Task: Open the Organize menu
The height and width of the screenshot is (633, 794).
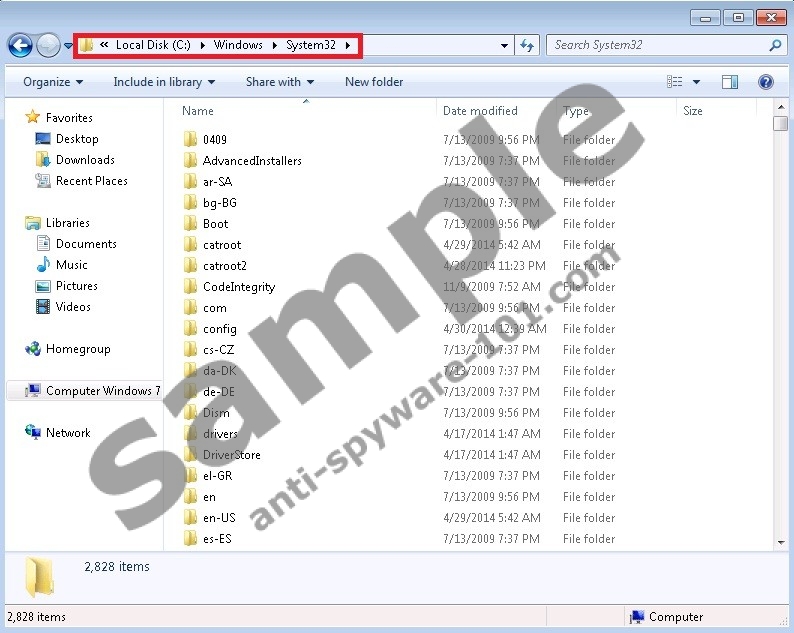Action: [53, 82]
